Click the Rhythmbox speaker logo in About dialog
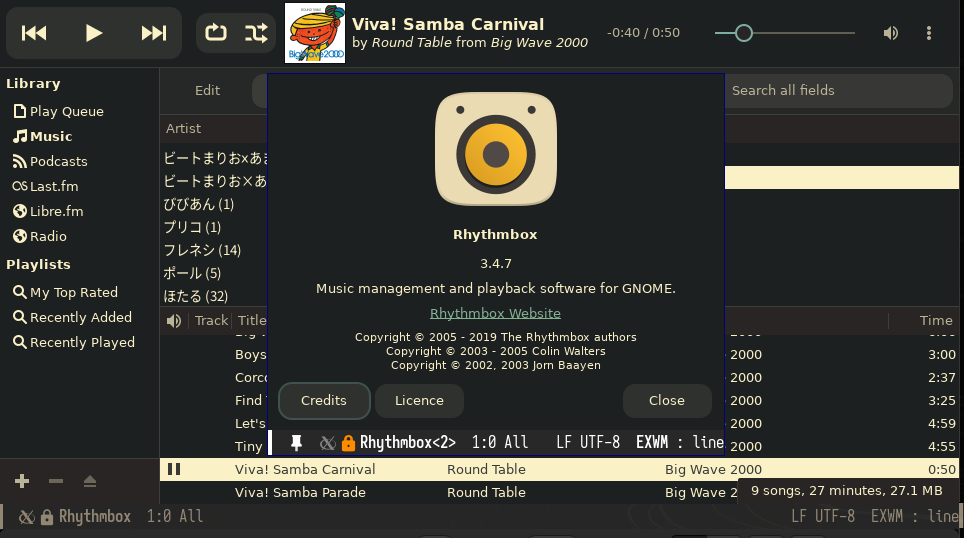 click(x=496, y=149)
